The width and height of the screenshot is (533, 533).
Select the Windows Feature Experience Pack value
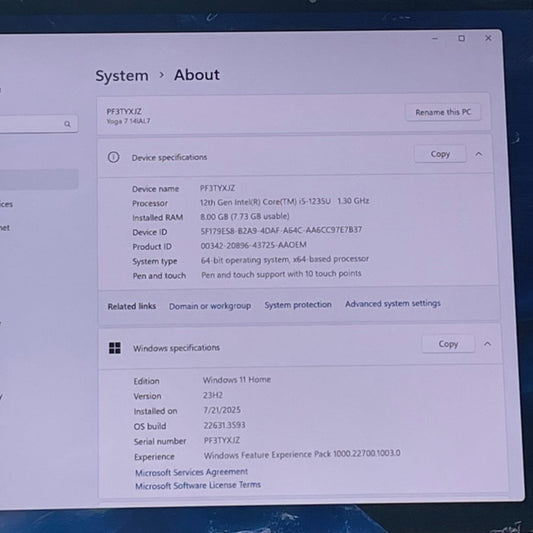click(x=302, y=454)
